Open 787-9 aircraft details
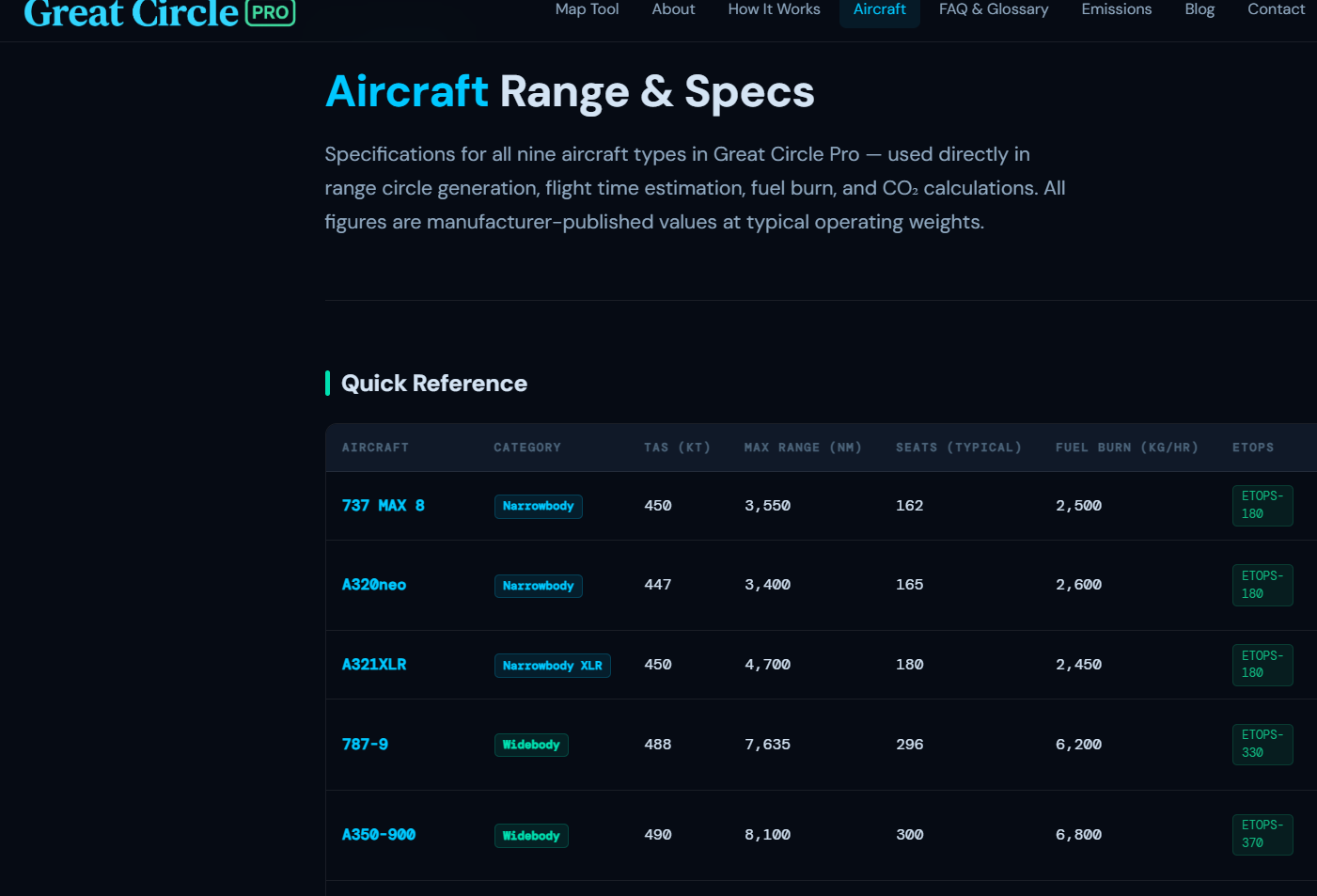 (x=365, y=744)
